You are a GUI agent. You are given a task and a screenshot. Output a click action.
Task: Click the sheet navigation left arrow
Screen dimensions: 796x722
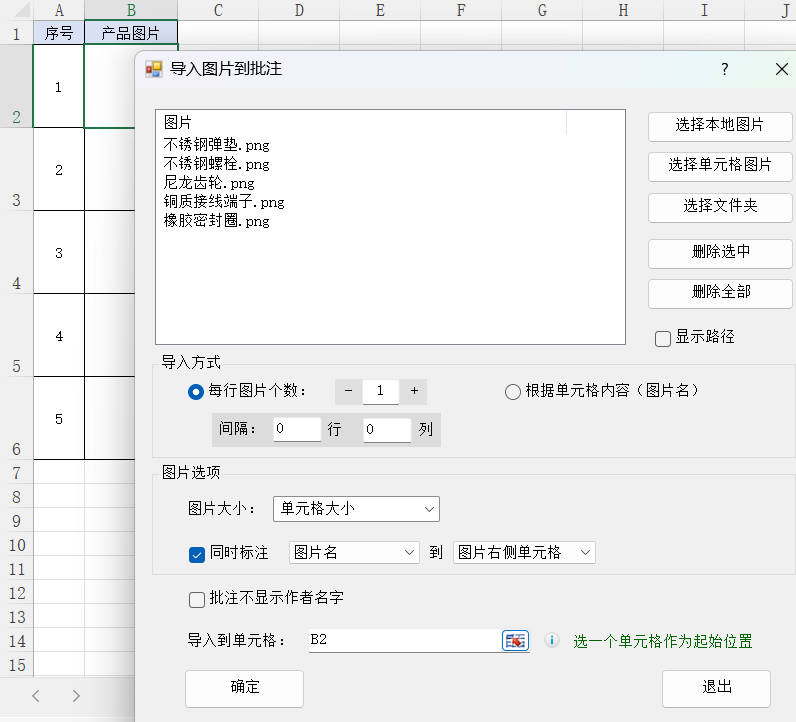point(36,695)
